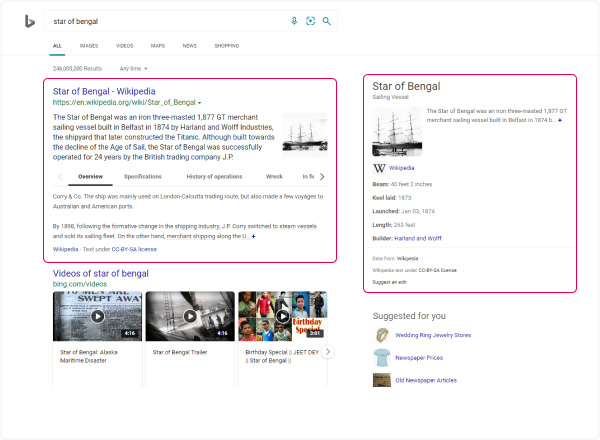Image resolution: width=600 pixels, height=440 pixels.
Task: Click Suggest an edit link
Action: pos(390,282)
